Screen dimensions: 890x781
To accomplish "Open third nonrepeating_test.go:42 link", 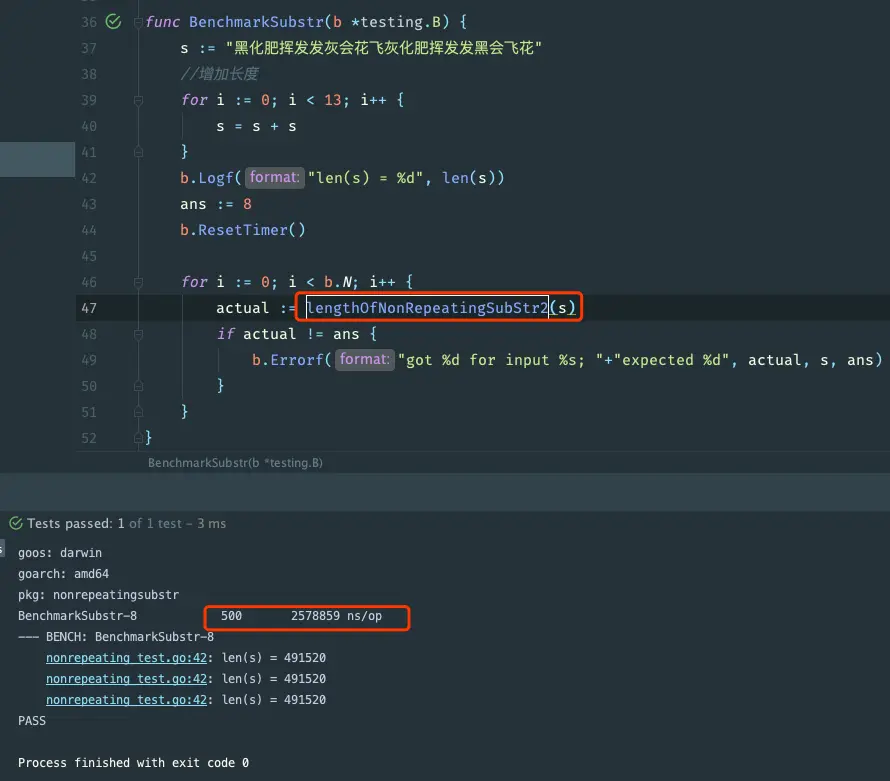I will click(x=126, y=700).
